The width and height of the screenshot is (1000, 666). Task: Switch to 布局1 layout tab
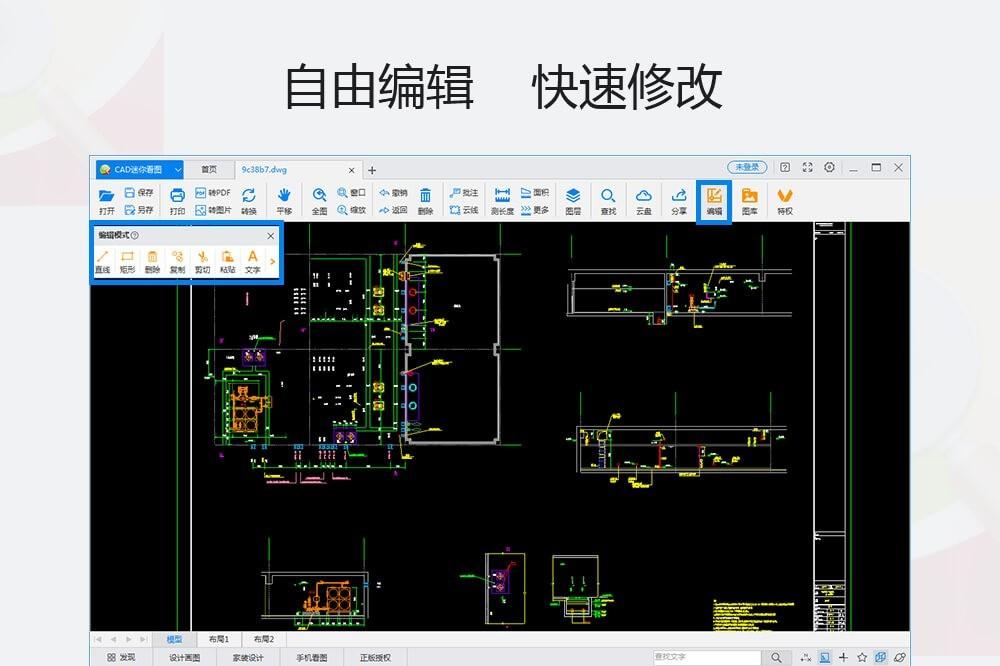point(219,639)
